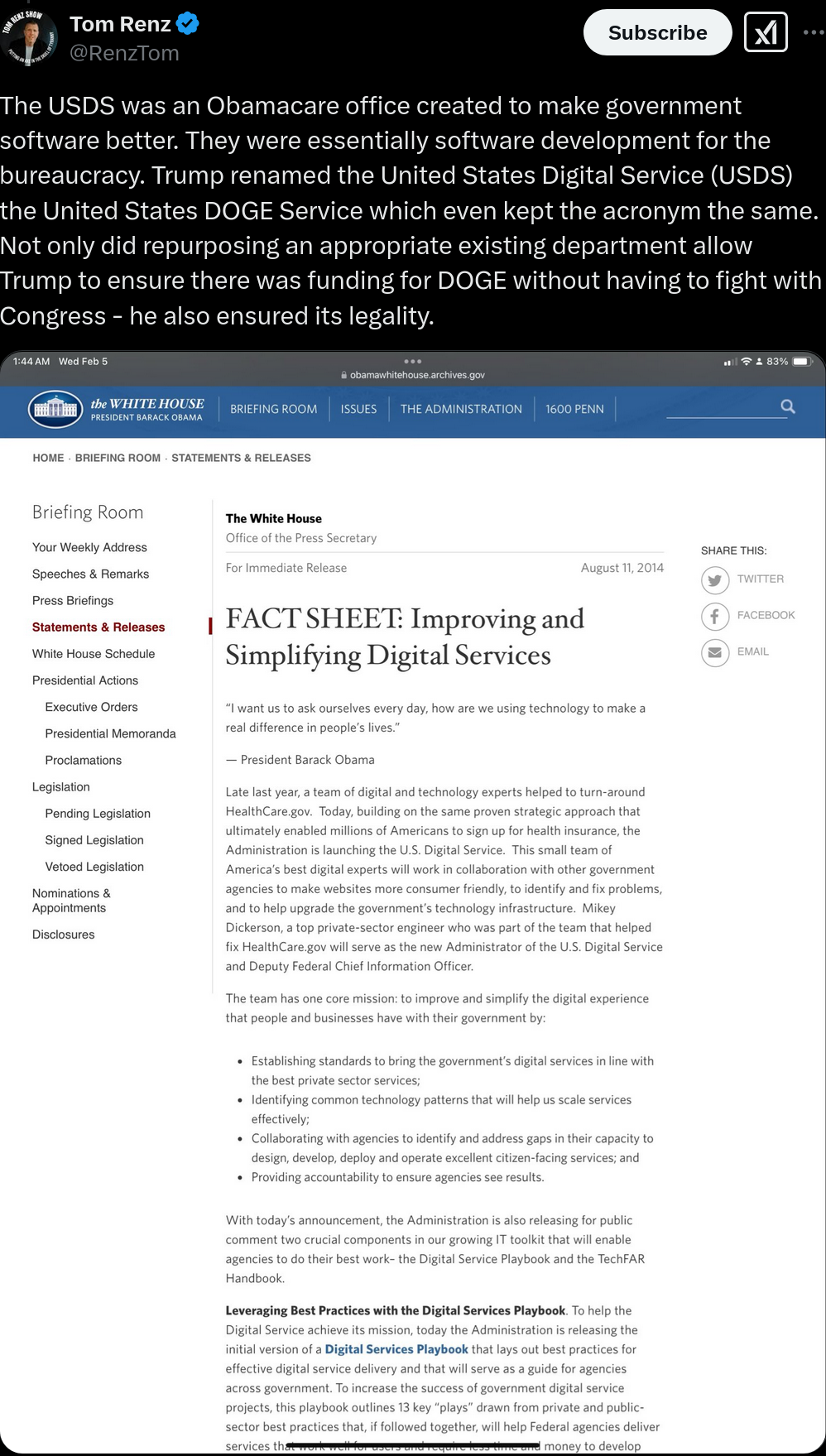
Task: Click the FACEBOOK share label
Action: click(766, 615)
